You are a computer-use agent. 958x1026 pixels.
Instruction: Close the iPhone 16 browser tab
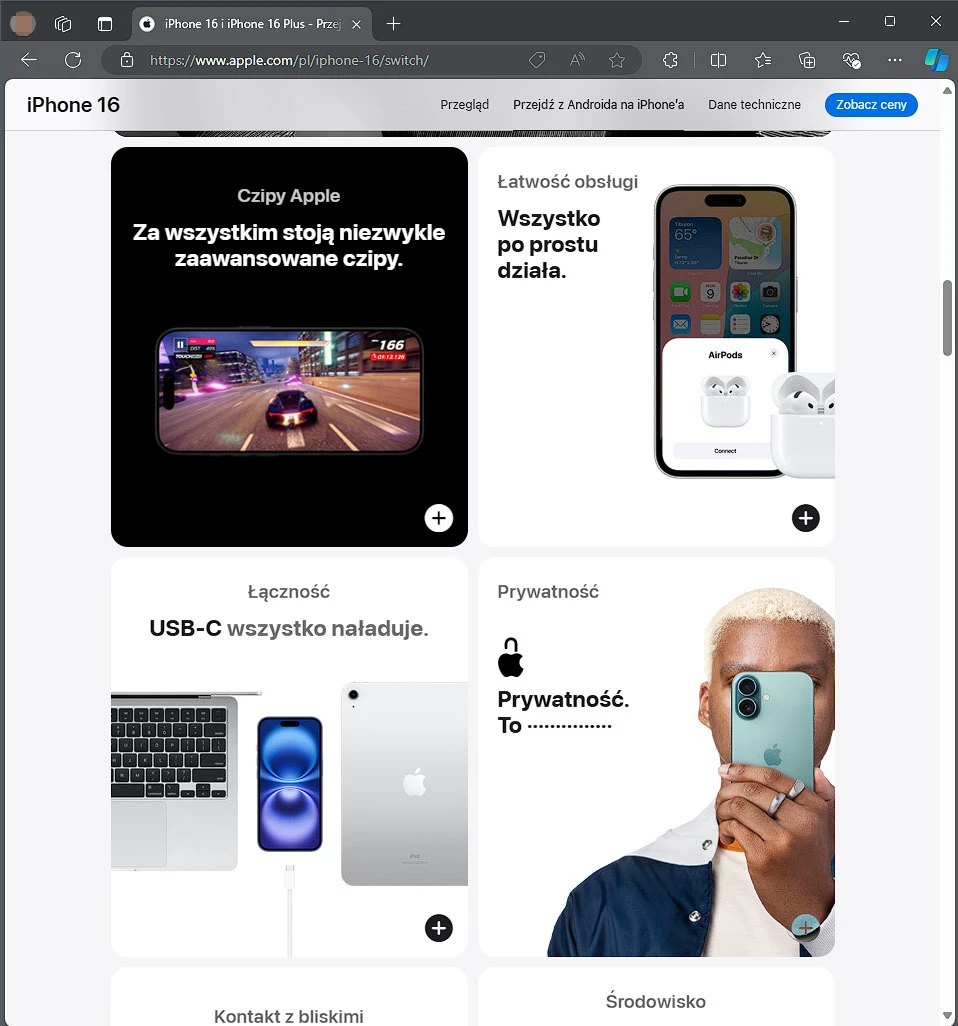[x=357, y=24]
